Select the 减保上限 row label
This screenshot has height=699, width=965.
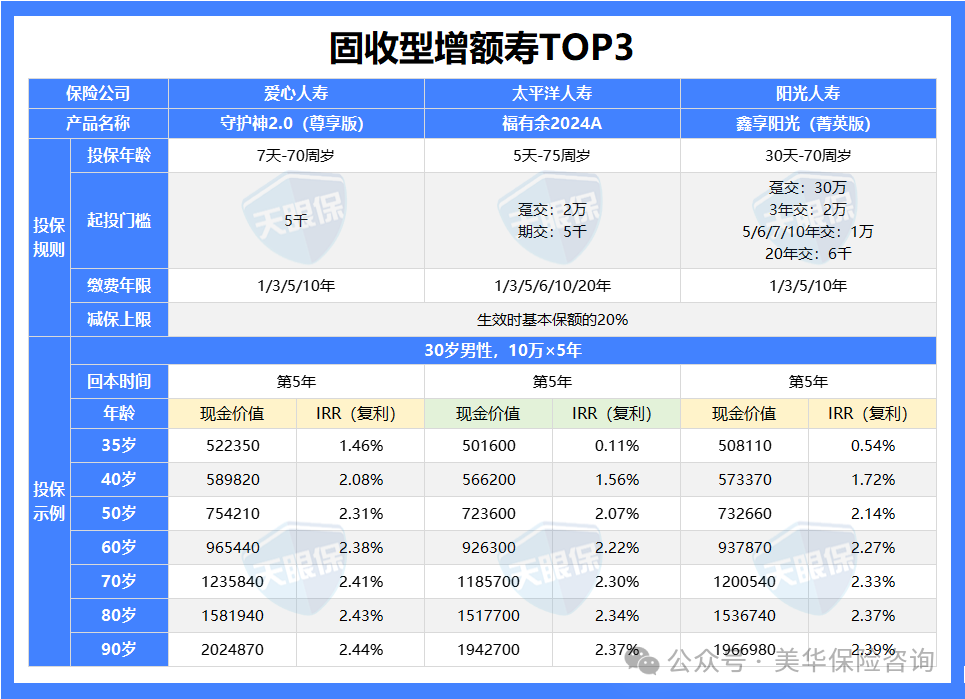click(119, 320)
